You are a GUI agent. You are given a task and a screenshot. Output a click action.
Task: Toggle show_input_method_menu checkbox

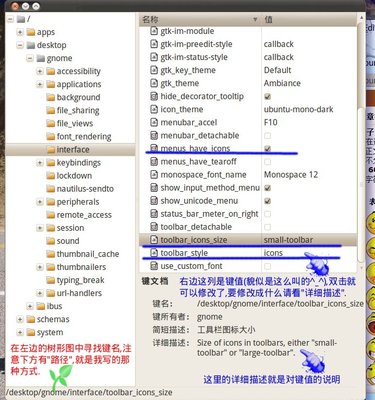(267, 188)
